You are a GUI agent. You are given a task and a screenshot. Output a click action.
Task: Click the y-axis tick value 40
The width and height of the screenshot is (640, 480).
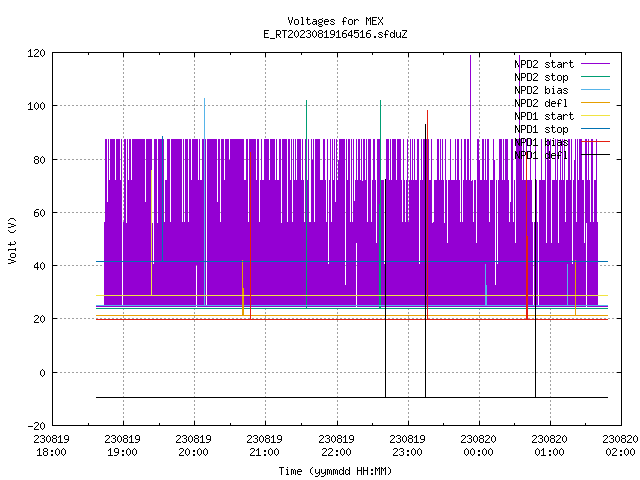[x=39, y=266]
